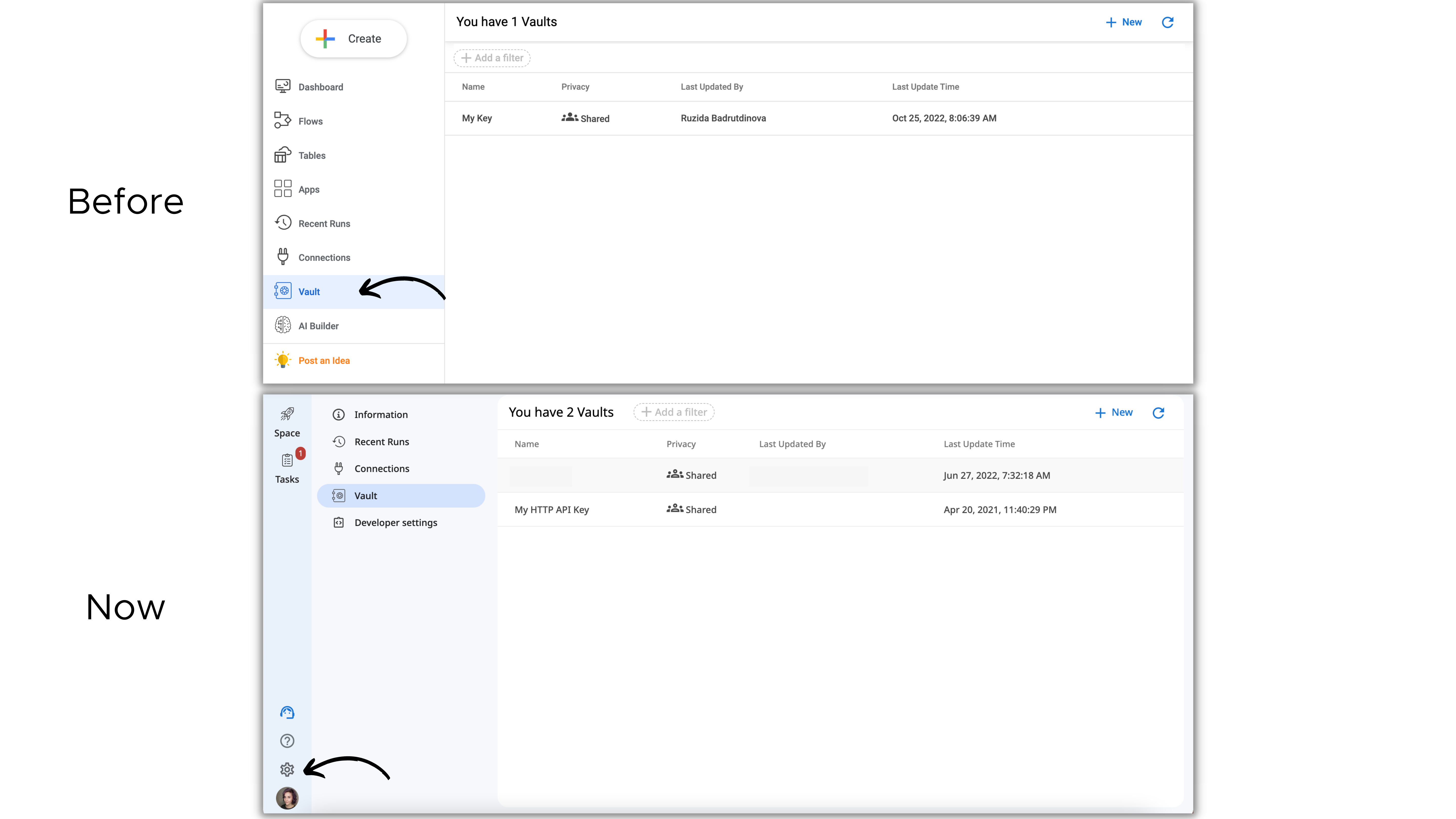Screen dimensions: 1456x819
Task: Open the user profile avatar
Action: coord(287,798)
